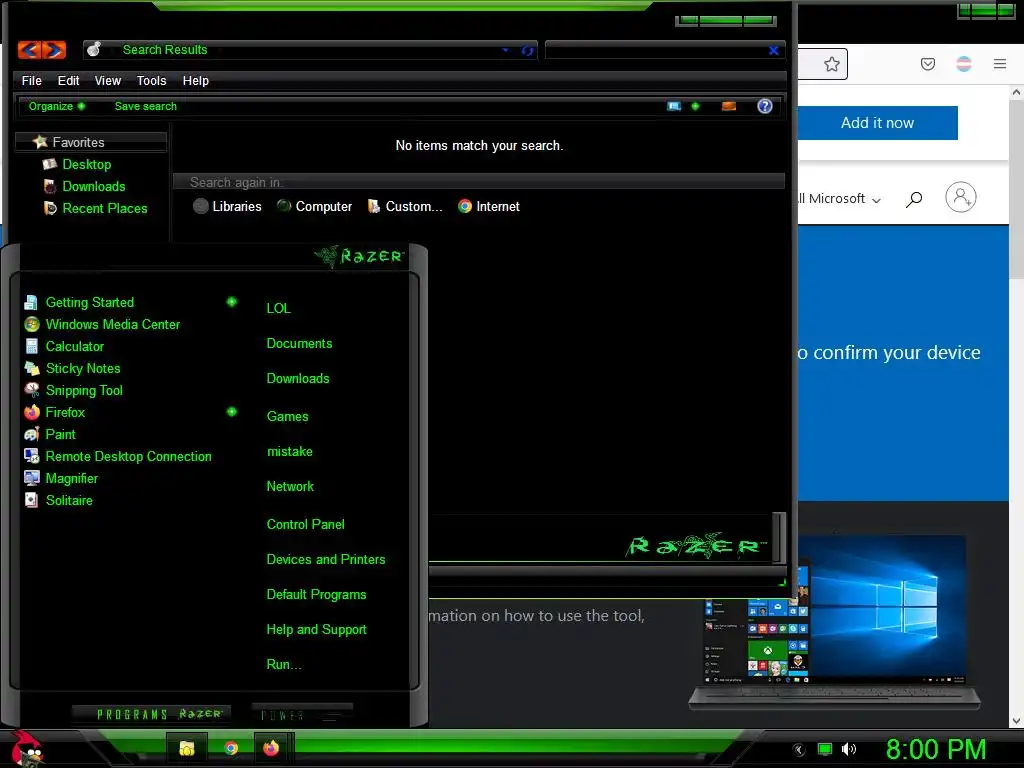Open the view options dropdown arrow
This screenshot has width=1024, height=768.
695,106
